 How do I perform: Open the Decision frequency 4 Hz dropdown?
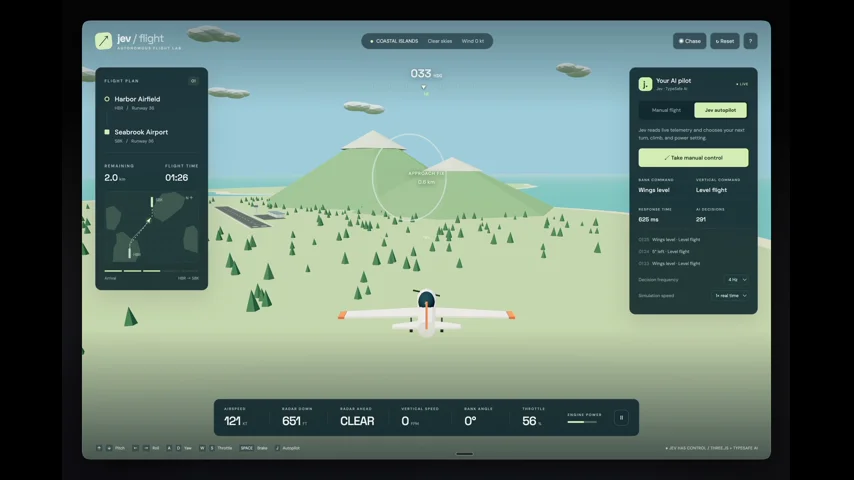tap(737, 280)
